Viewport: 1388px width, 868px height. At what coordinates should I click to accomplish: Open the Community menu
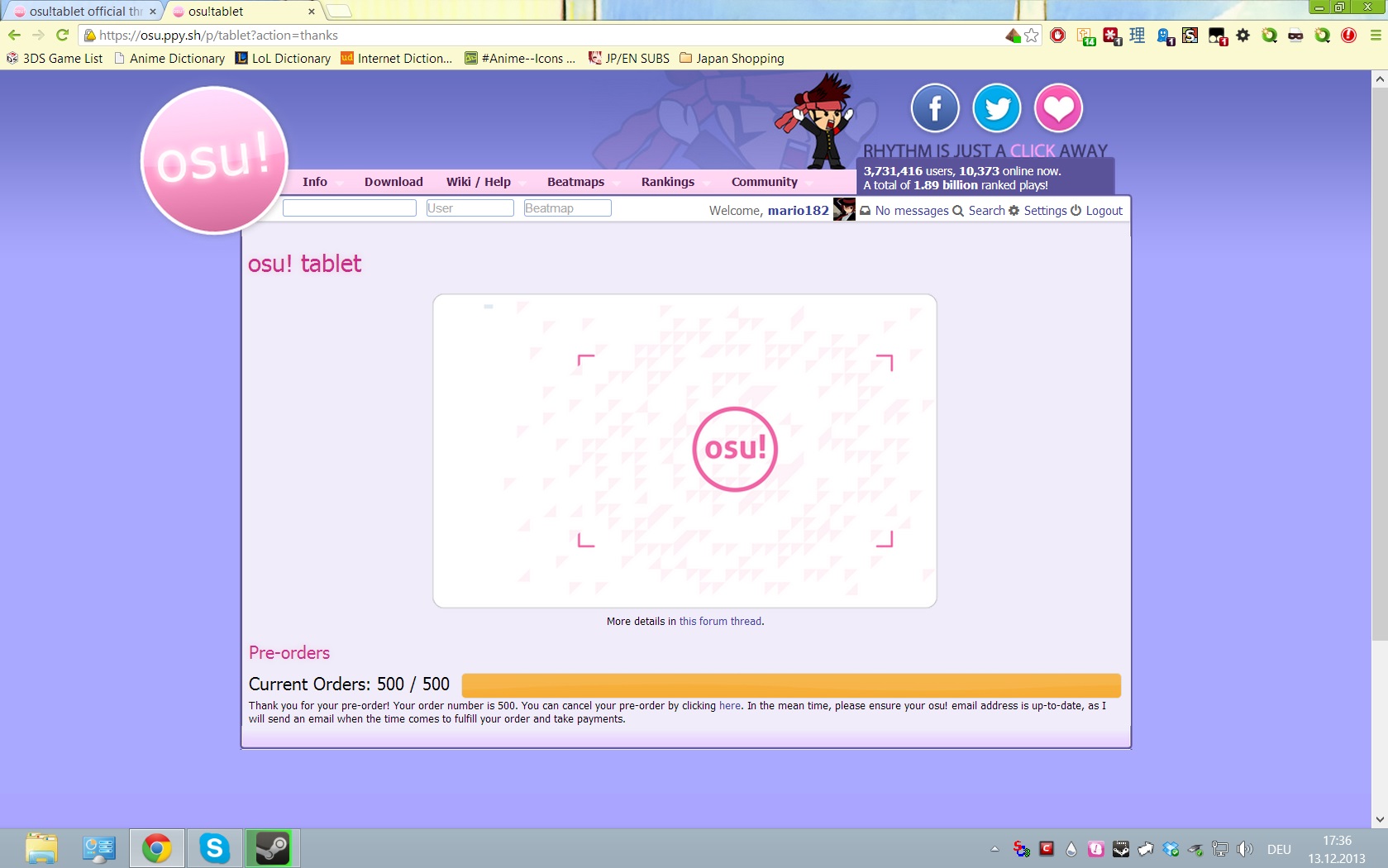tap(765, 182)
